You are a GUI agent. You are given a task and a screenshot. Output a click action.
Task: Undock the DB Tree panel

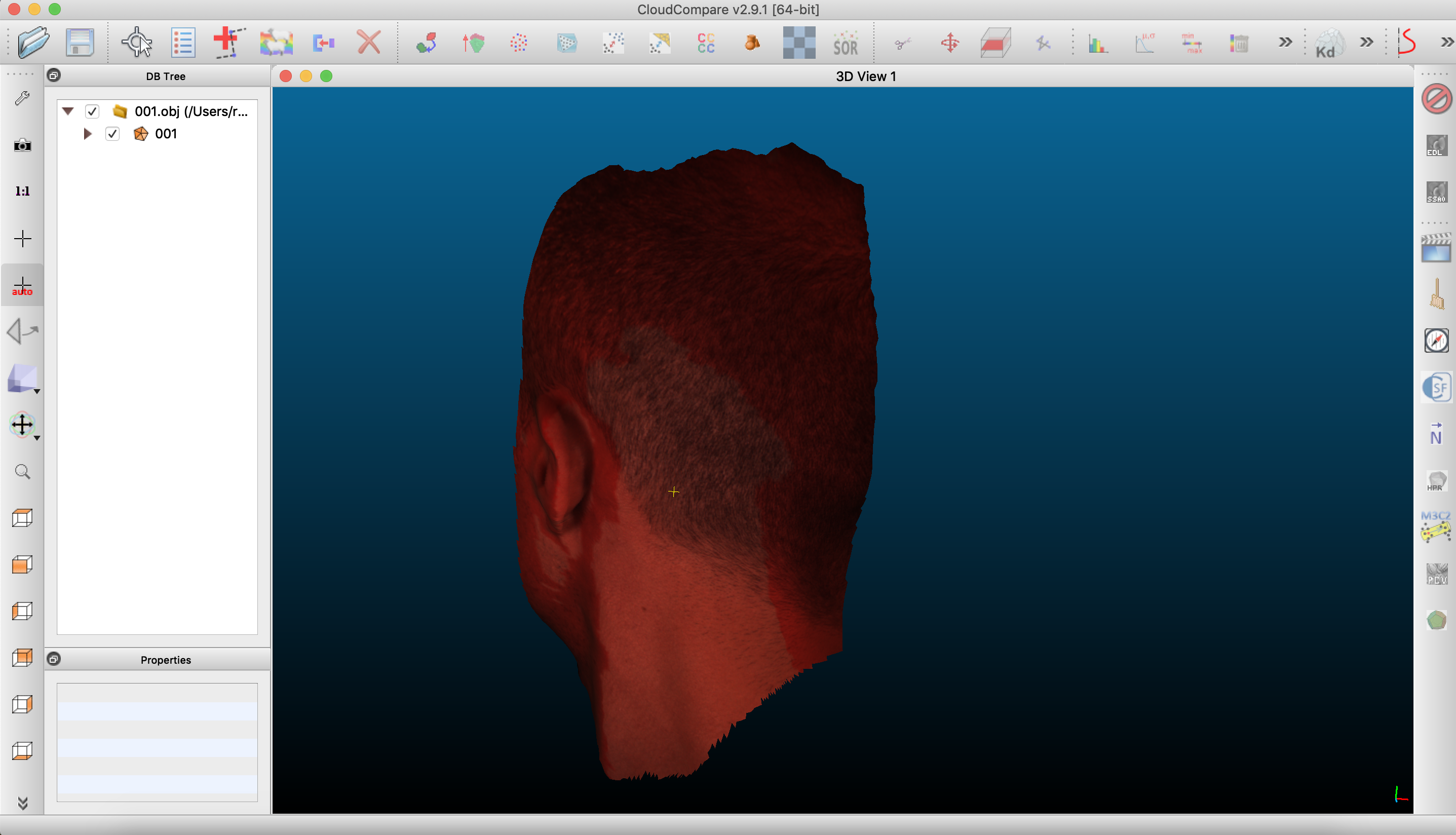[54, 74]
